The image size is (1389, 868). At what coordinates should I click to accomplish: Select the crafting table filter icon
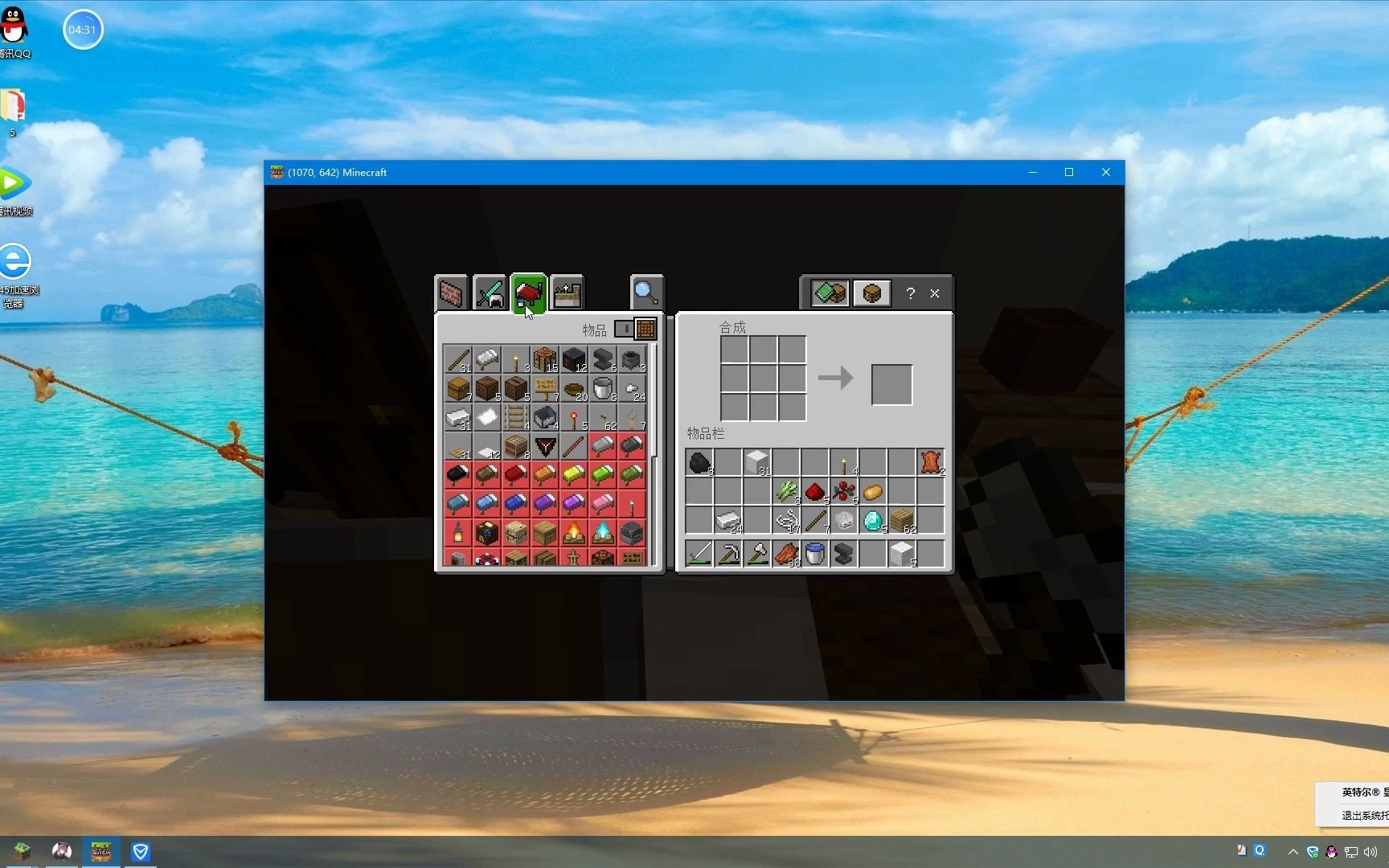[x=645, y=329]
